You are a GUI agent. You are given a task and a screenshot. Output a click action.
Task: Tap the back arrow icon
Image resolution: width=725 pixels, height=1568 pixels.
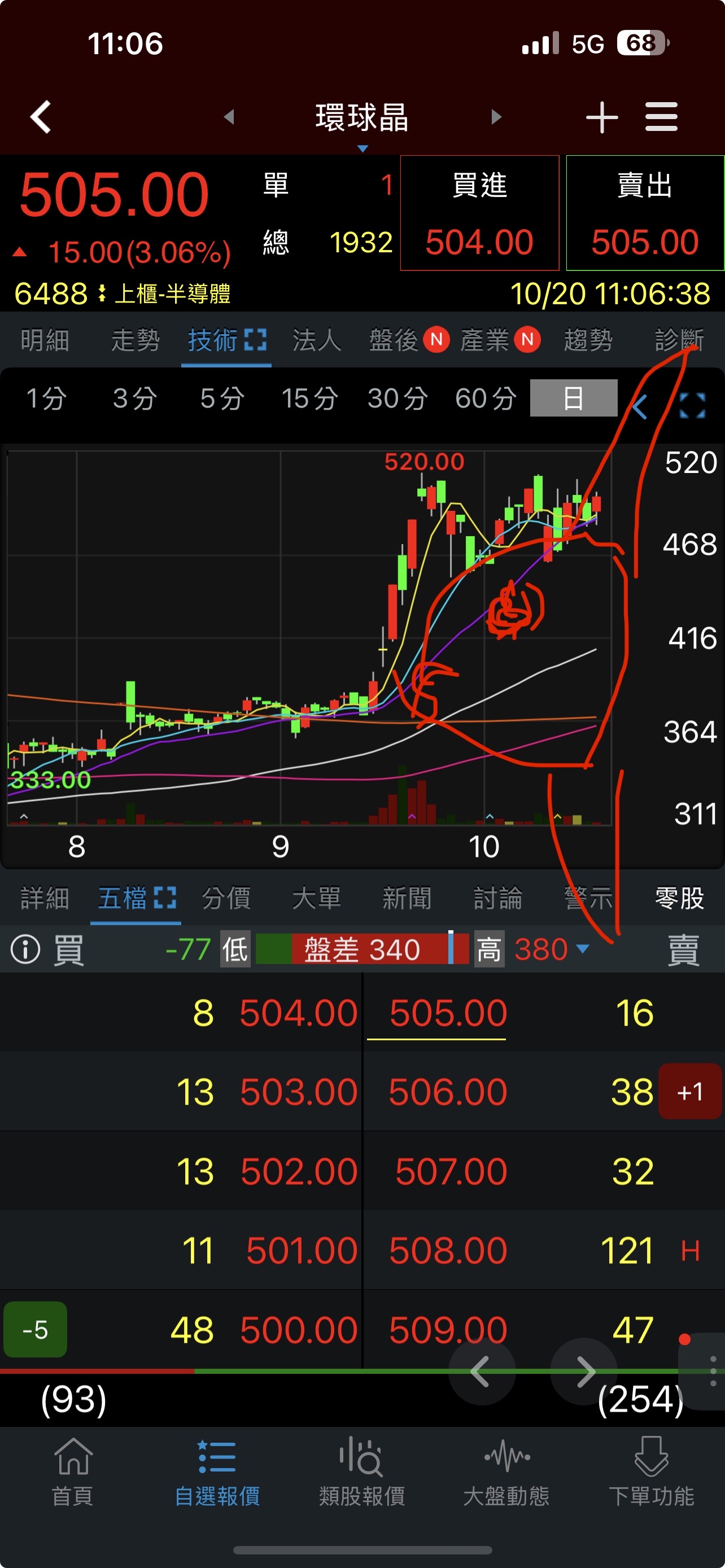(x=41, y=117)
